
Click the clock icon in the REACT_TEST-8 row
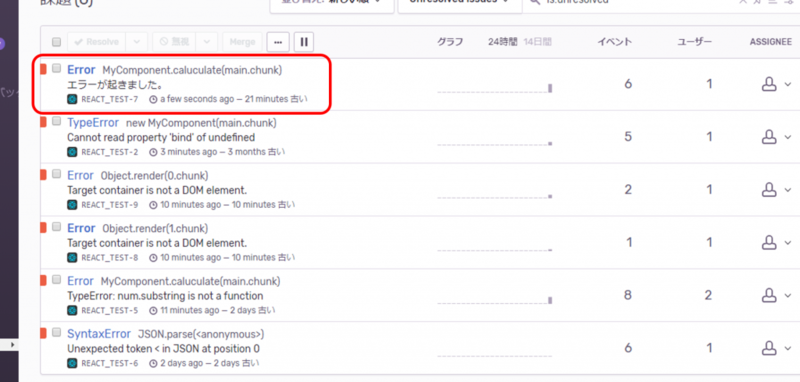pyautogui.click(x=153, y=258)
